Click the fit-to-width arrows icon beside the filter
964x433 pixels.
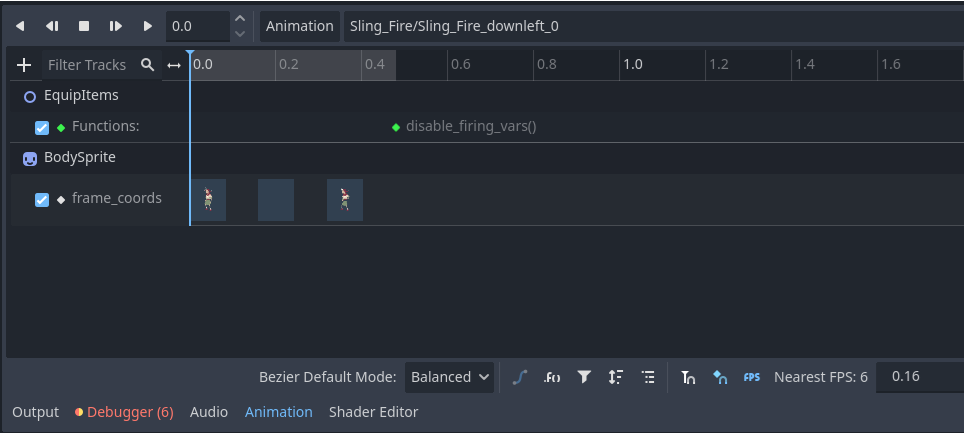tap(174, 65)
